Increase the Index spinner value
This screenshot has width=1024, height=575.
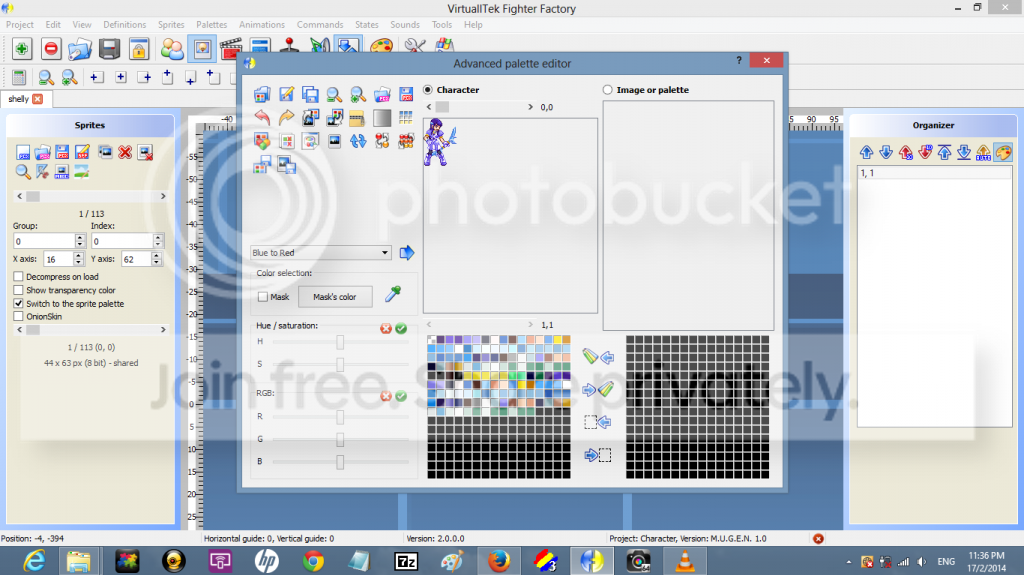click(x=157, y=238)
